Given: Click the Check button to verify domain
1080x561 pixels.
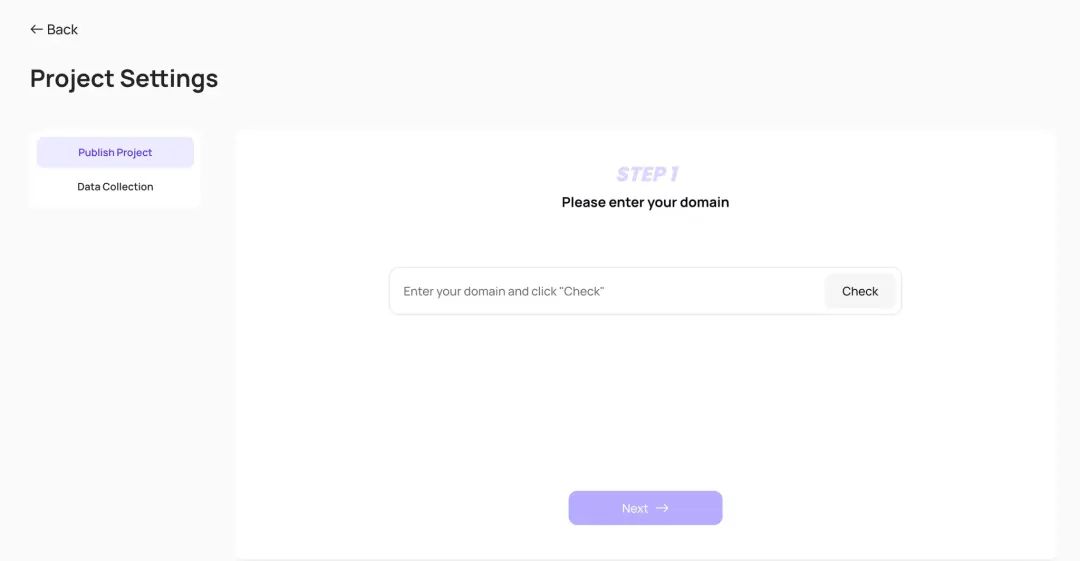Looking at the screenshot, I should 860,291.
